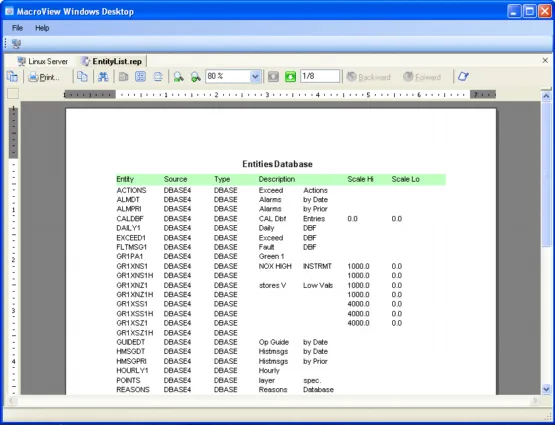Viewport: 555px width, 425px height.
Task: Select the EntityList.rep tab
Action: [x=112, y=61]
